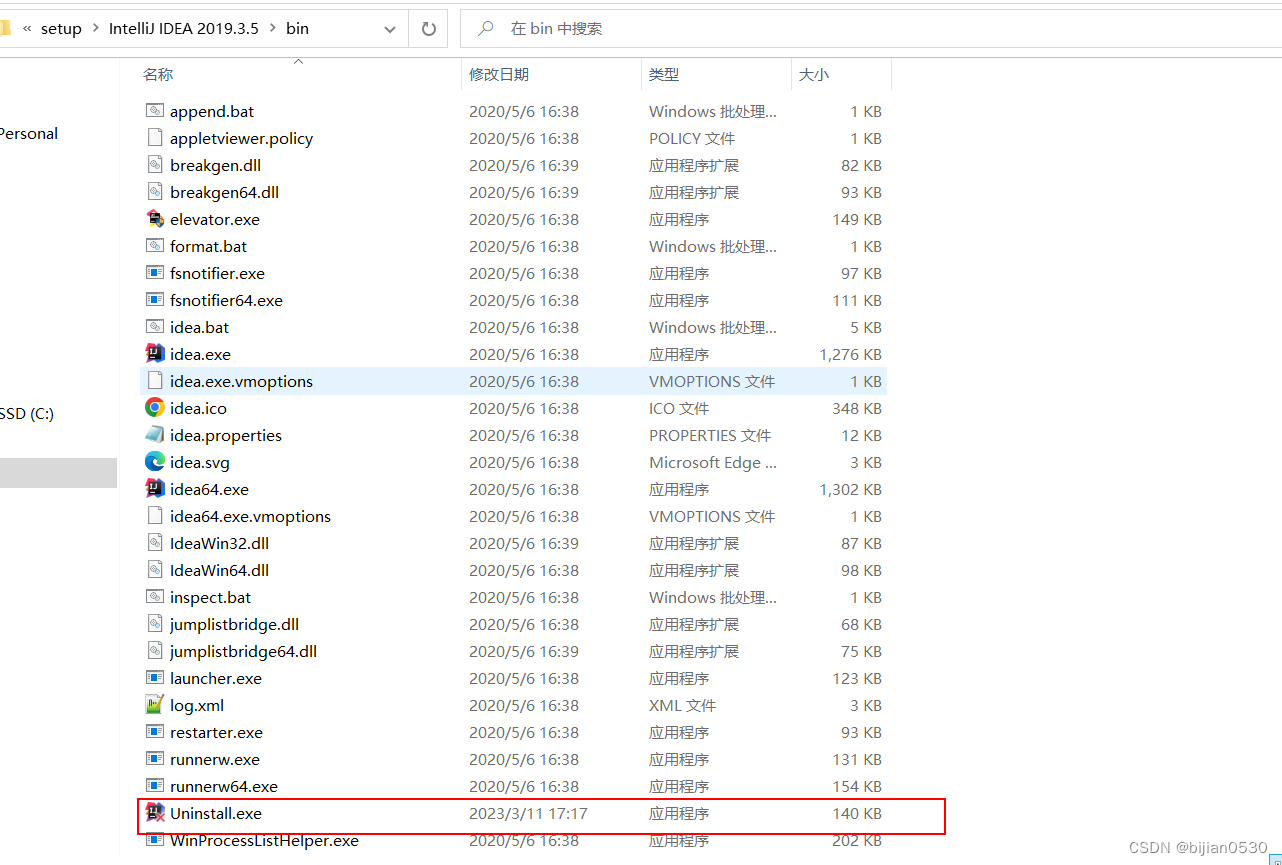1282x865 pixels.
Task: Select the idea.exe IntelliJ icon
Action: click(154, 354)
